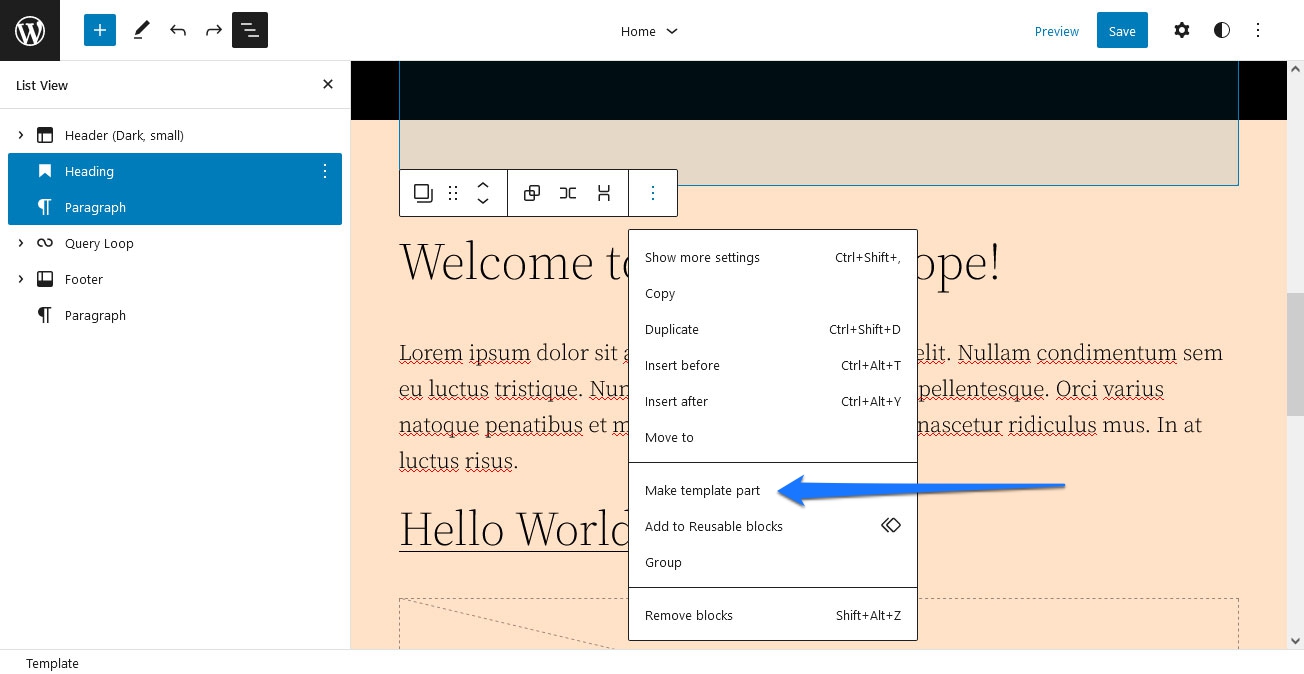
Task: Open the Styles half-moon panel
Action: tap(1222, 30)
